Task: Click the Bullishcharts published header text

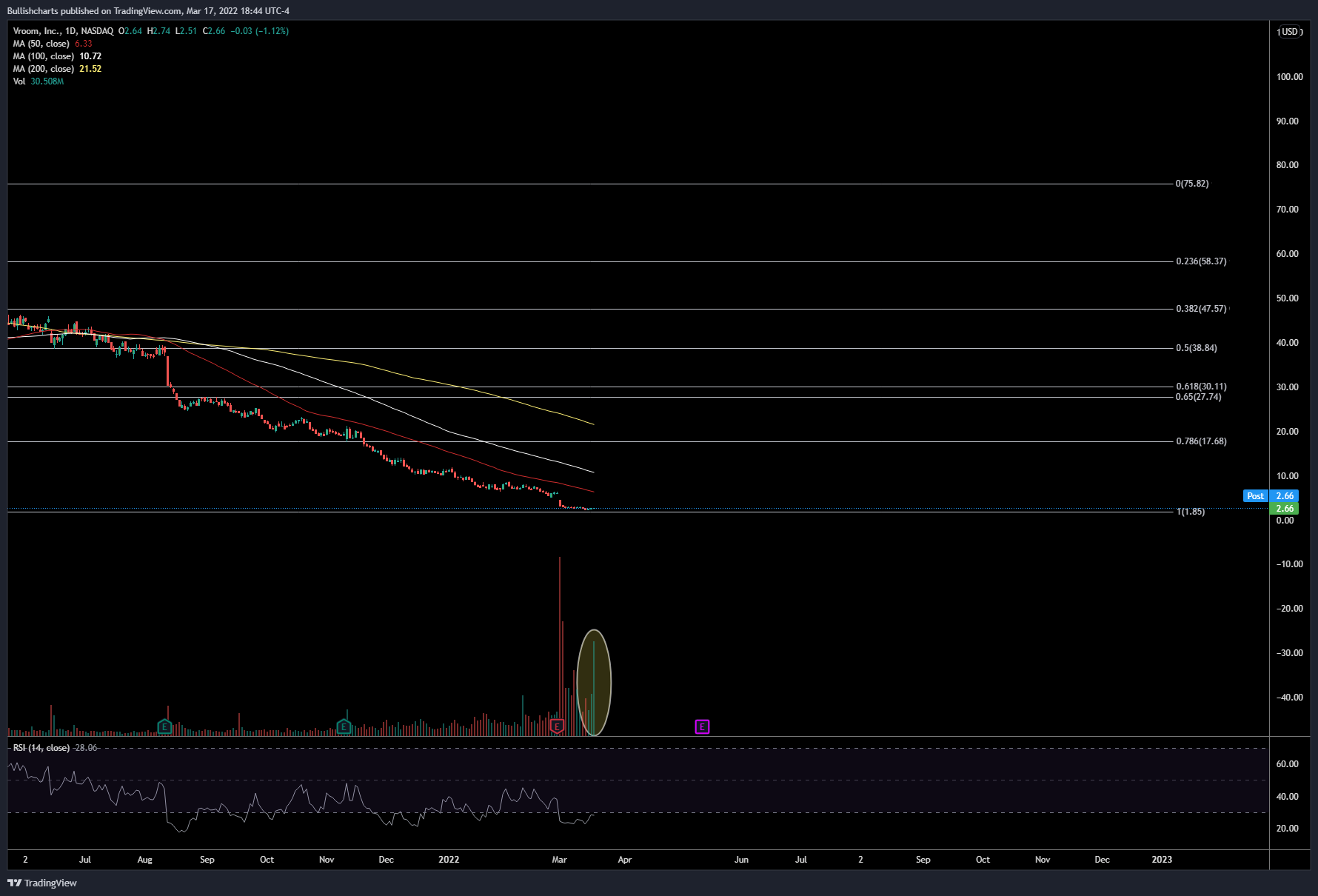Action: pos(148,11)
